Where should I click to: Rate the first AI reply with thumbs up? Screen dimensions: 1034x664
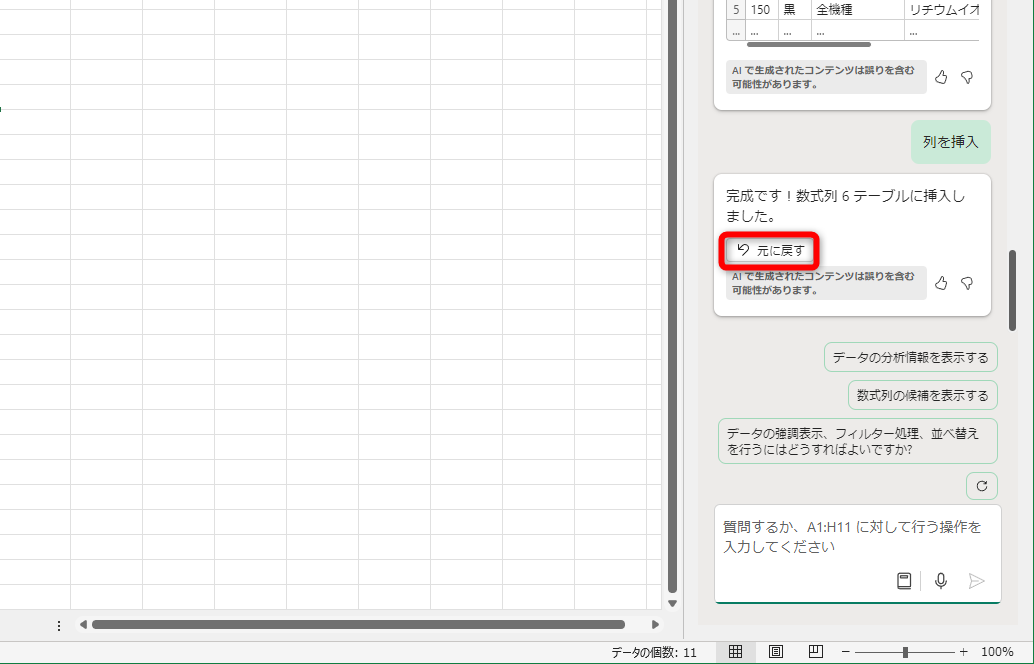(x=940, y=77)
